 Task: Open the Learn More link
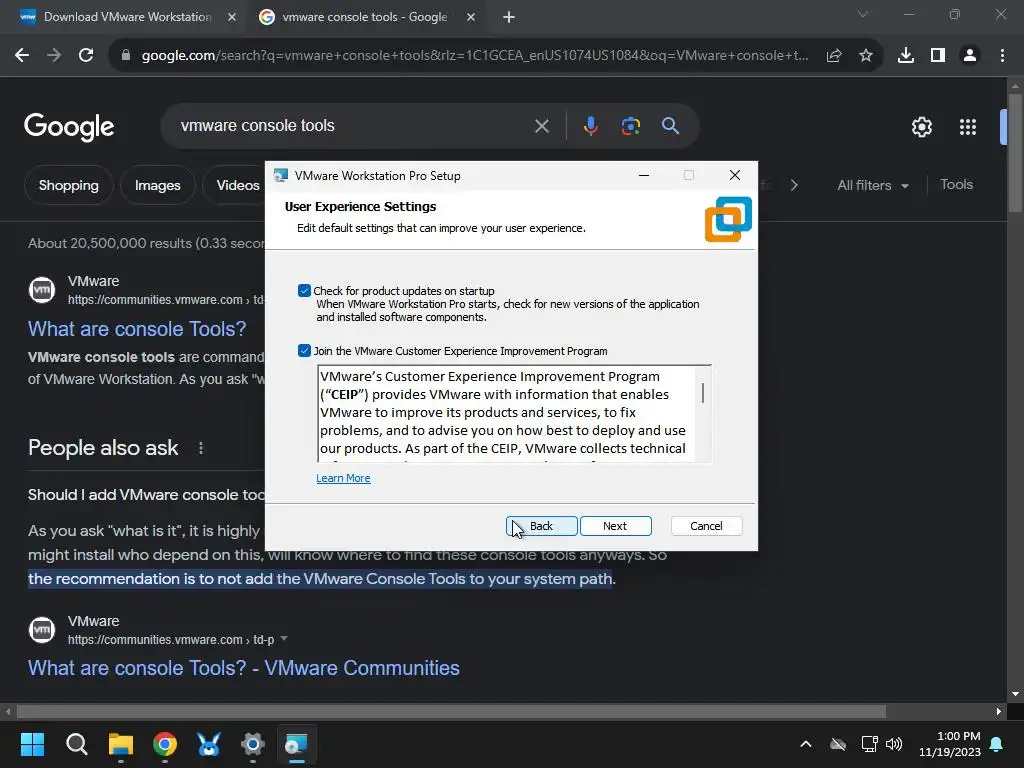(x=343, y=478)
